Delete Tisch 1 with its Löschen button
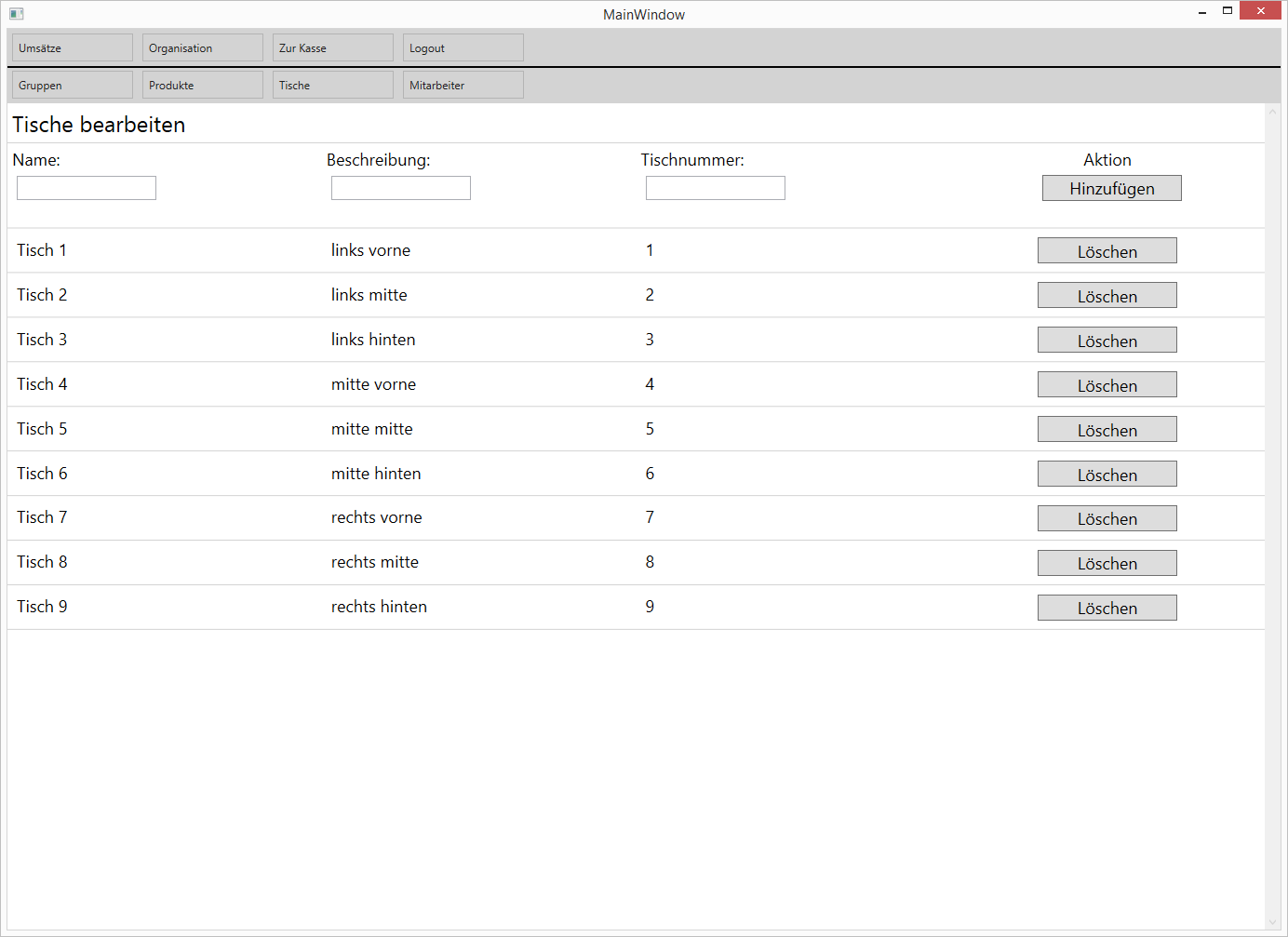Viewport: 1288px width, 937px height. coord(1107,251)
